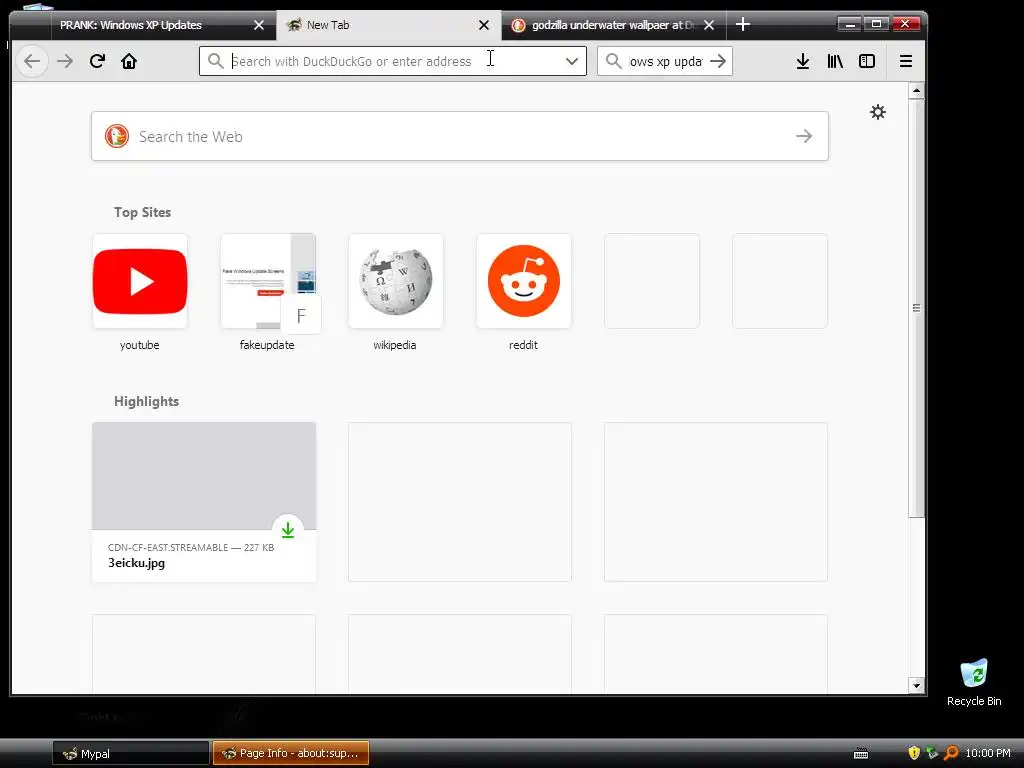Reload the current page
This screenshot has width=1024, height=768.
(97, 61)
